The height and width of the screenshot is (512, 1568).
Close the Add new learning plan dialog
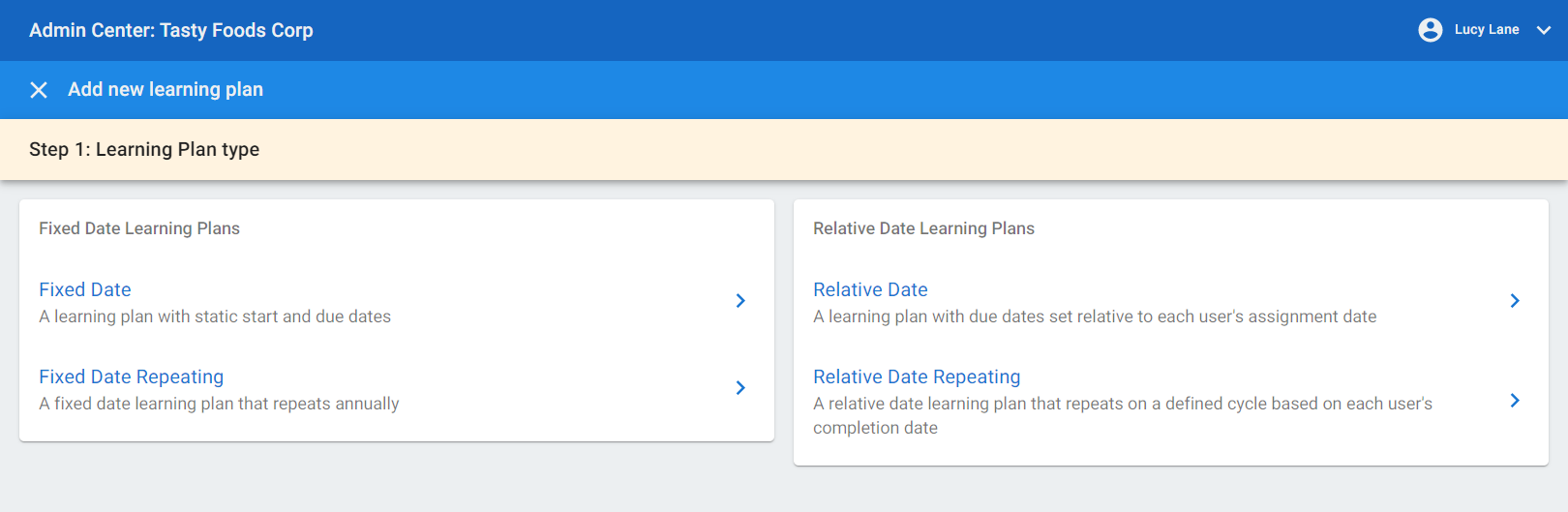point(39,90)
